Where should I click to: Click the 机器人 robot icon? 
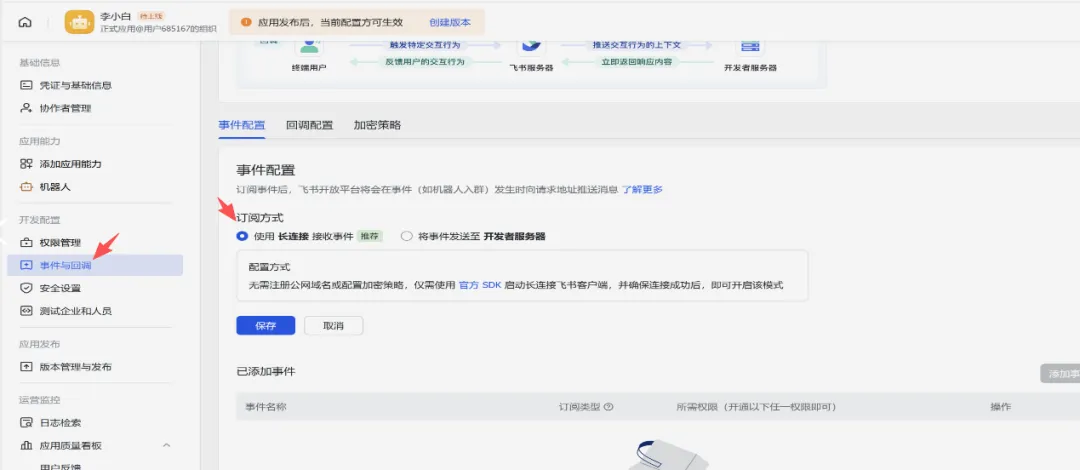click(26, 187)
